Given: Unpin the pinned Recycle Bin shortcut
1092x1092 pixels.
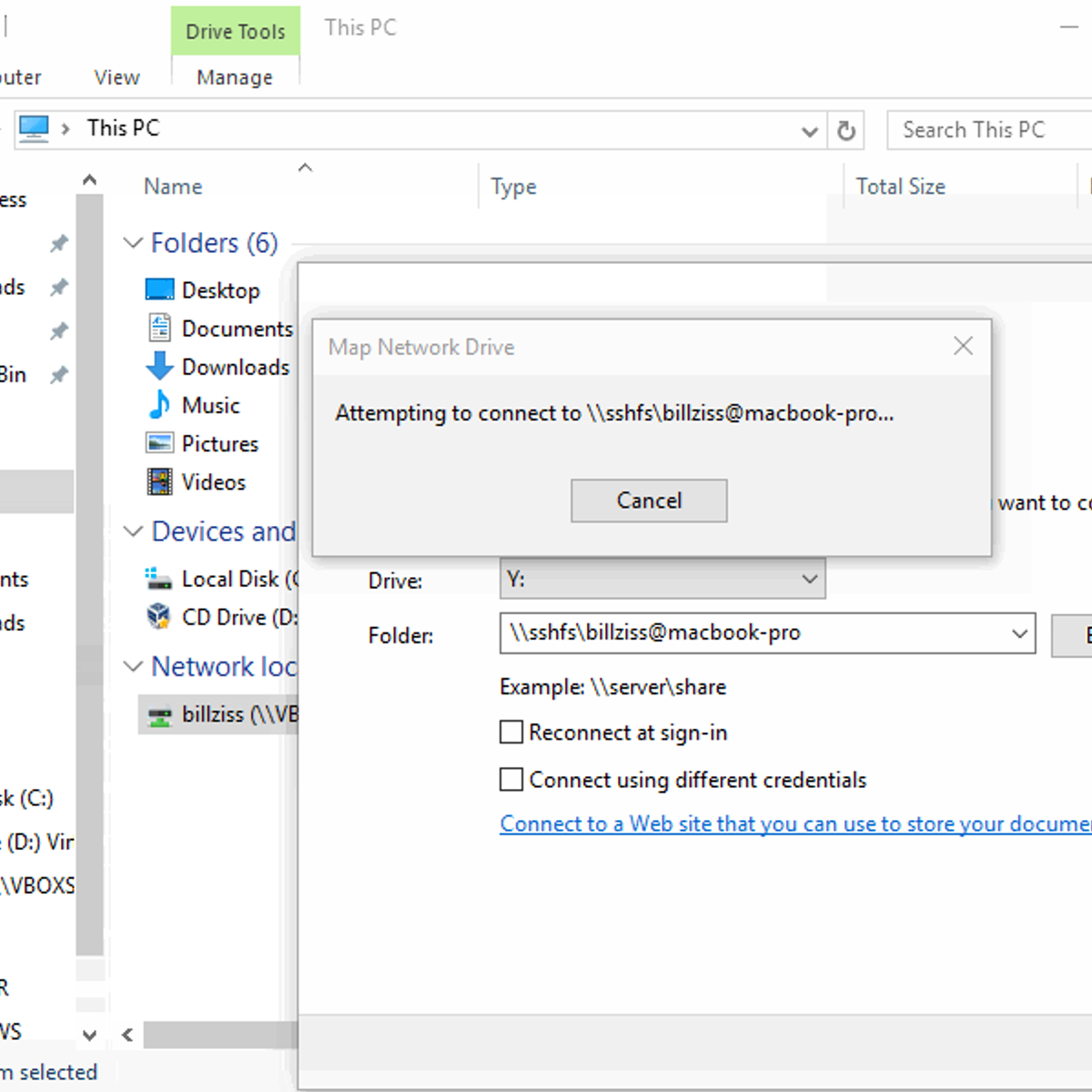Looking at the screenshot, I should tap(57, 374).
